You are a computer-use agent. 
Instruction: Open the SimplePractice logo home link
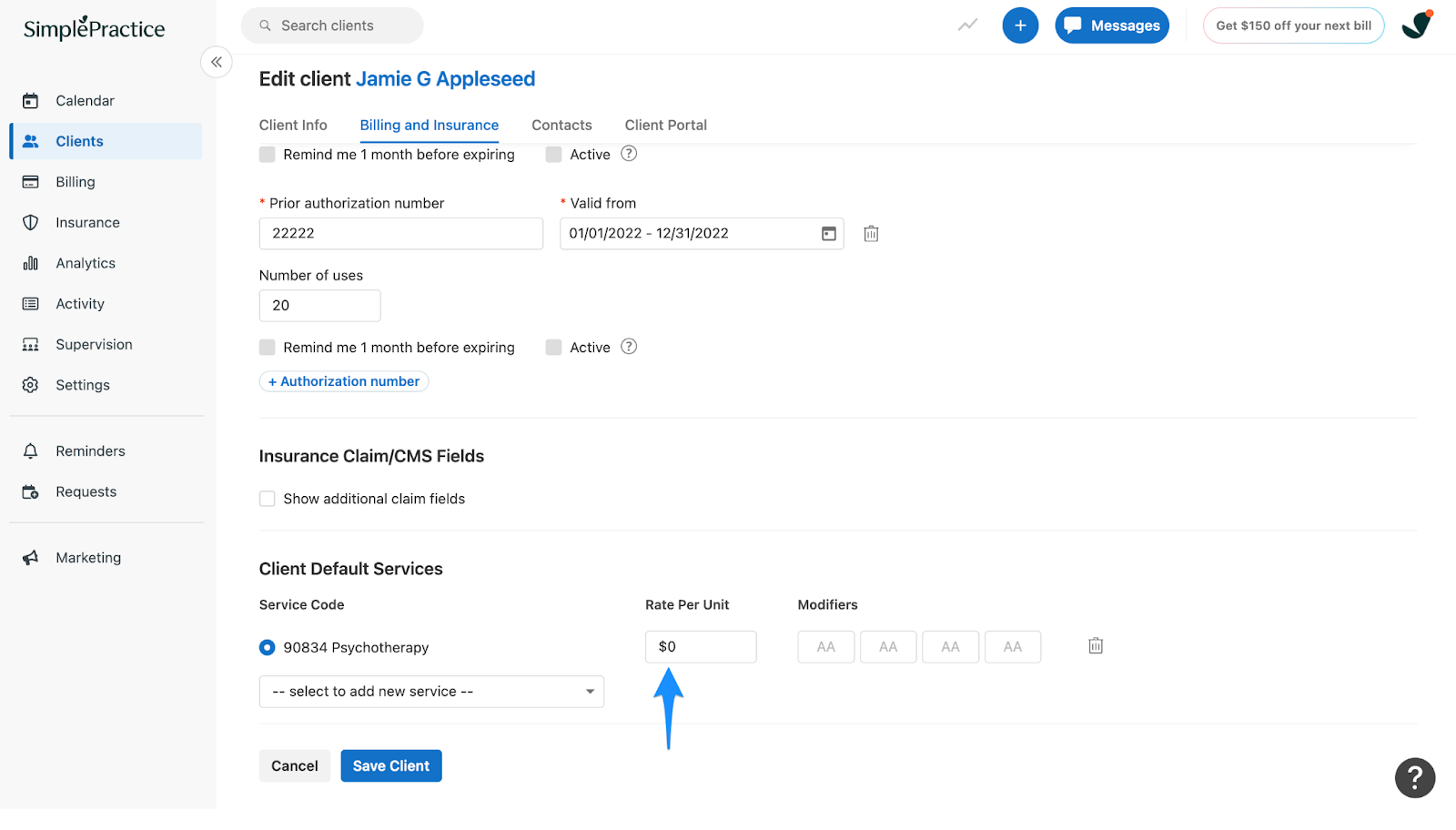[x=94, y=28]
